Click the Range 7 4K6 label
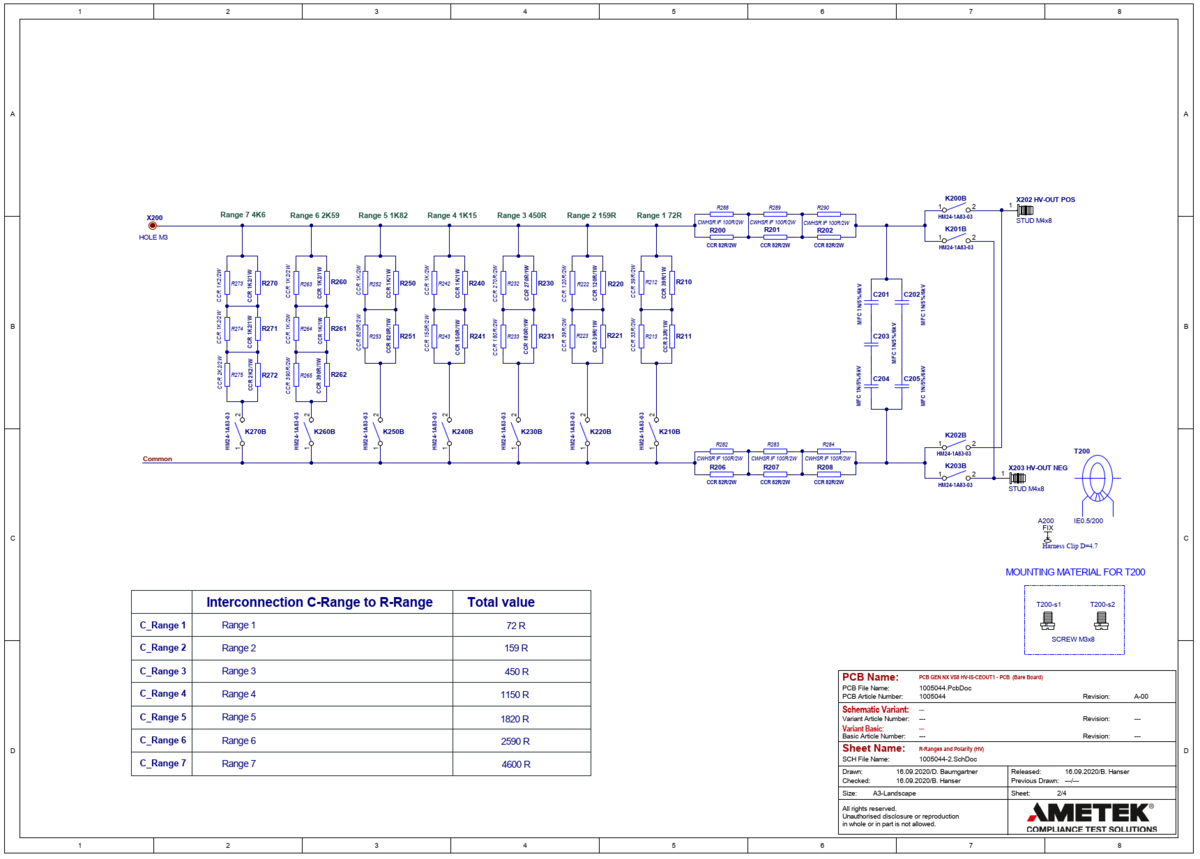This screenshot has height=859, width=1200. coord(243,215)
